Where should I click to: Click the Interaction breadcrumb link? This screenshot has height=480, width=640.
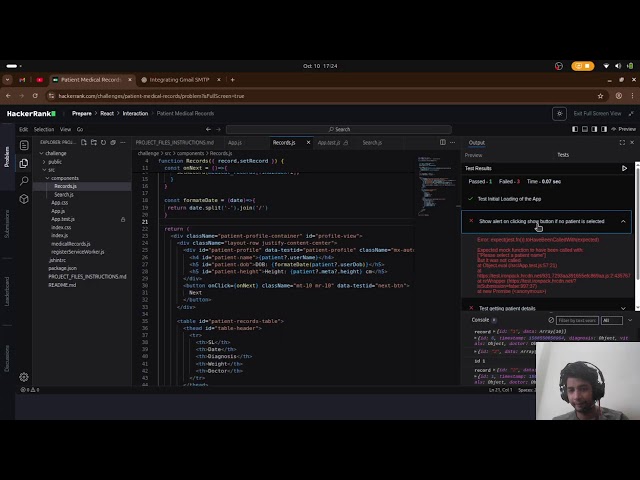tap(135, 113)
